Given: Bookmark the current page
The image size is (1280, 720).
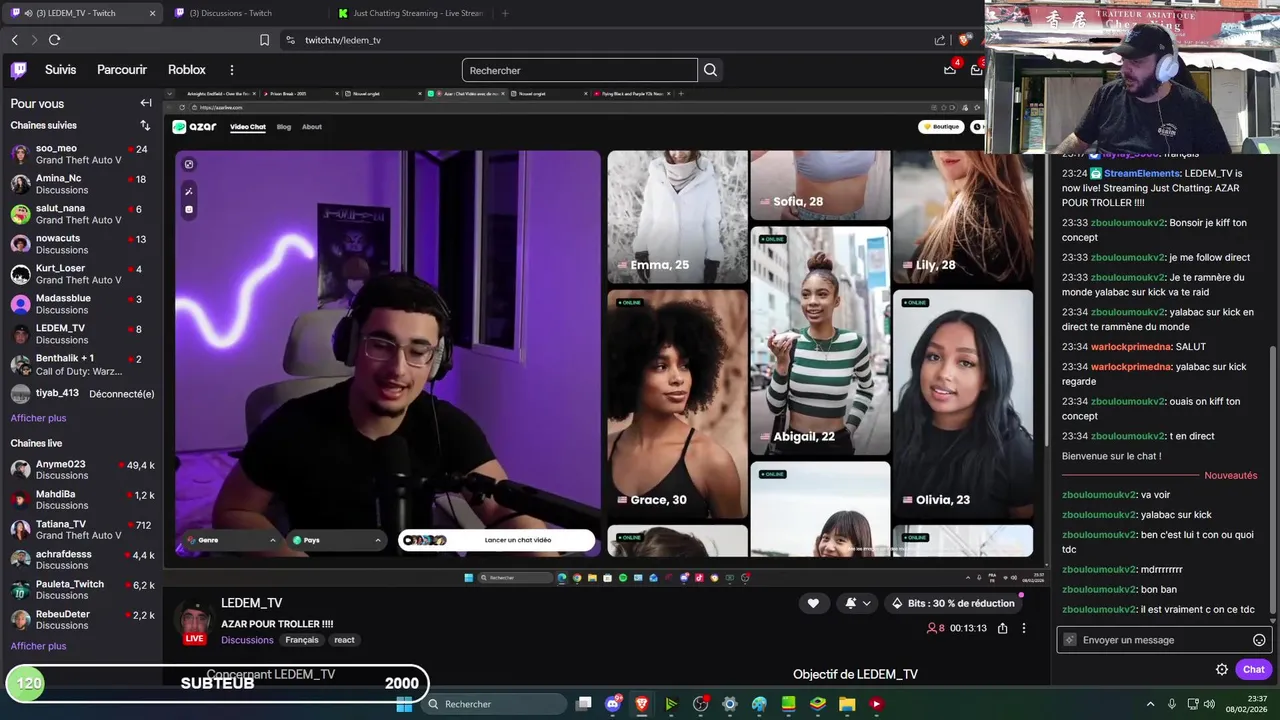Looking at the screenshot, I should click(x=264, y=40).
